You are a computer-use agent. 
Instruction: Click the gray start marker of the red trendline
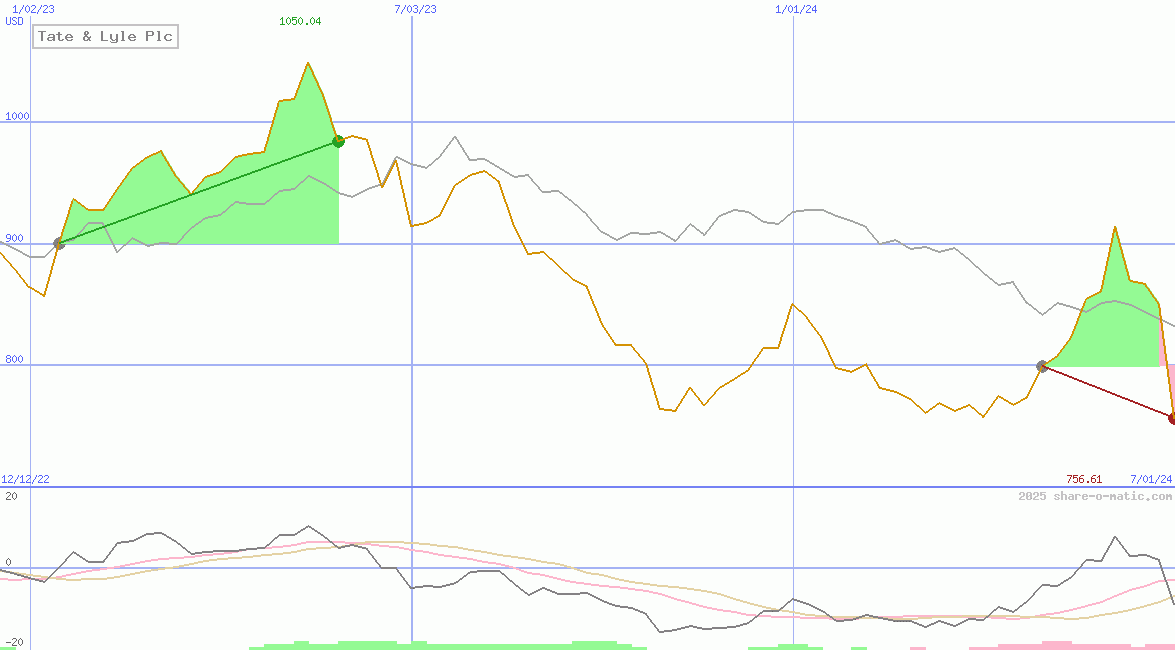[1041, 367]
